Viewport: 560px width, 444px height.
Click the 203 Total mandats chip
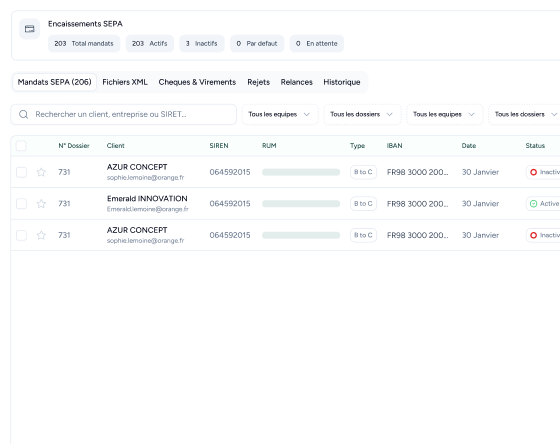(84, 44)
